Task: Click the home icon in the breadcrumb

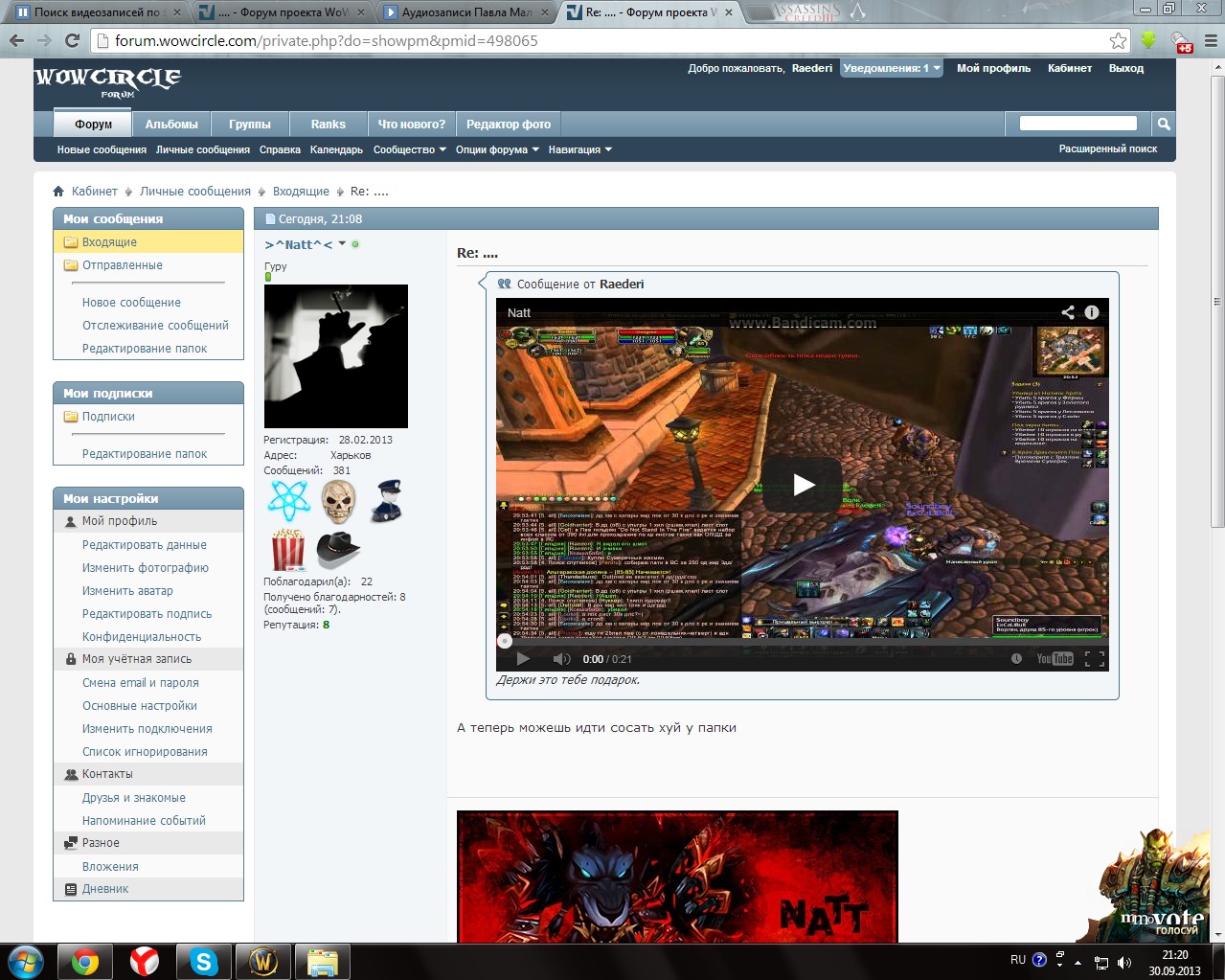Action: (x=58, y=192)
